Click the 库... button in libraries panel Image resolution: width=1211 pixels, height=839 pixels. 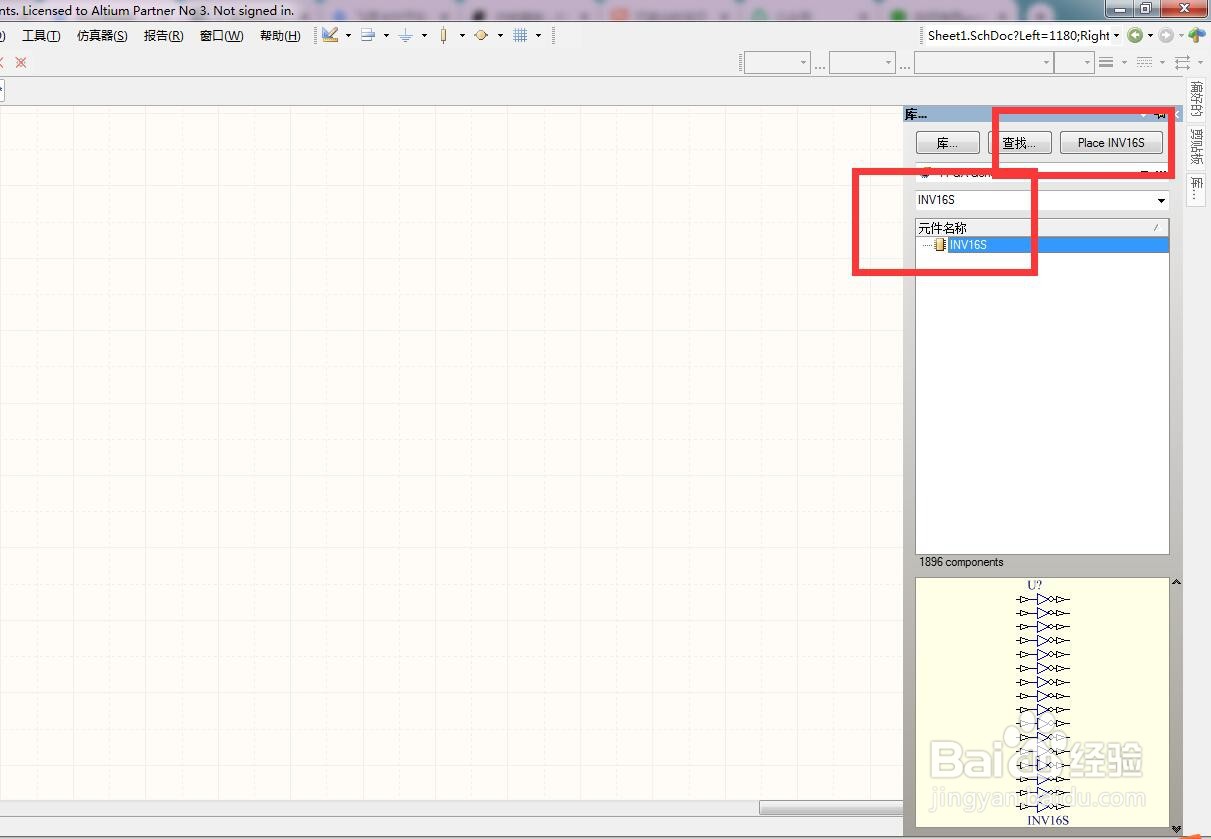tap(947, 143)
